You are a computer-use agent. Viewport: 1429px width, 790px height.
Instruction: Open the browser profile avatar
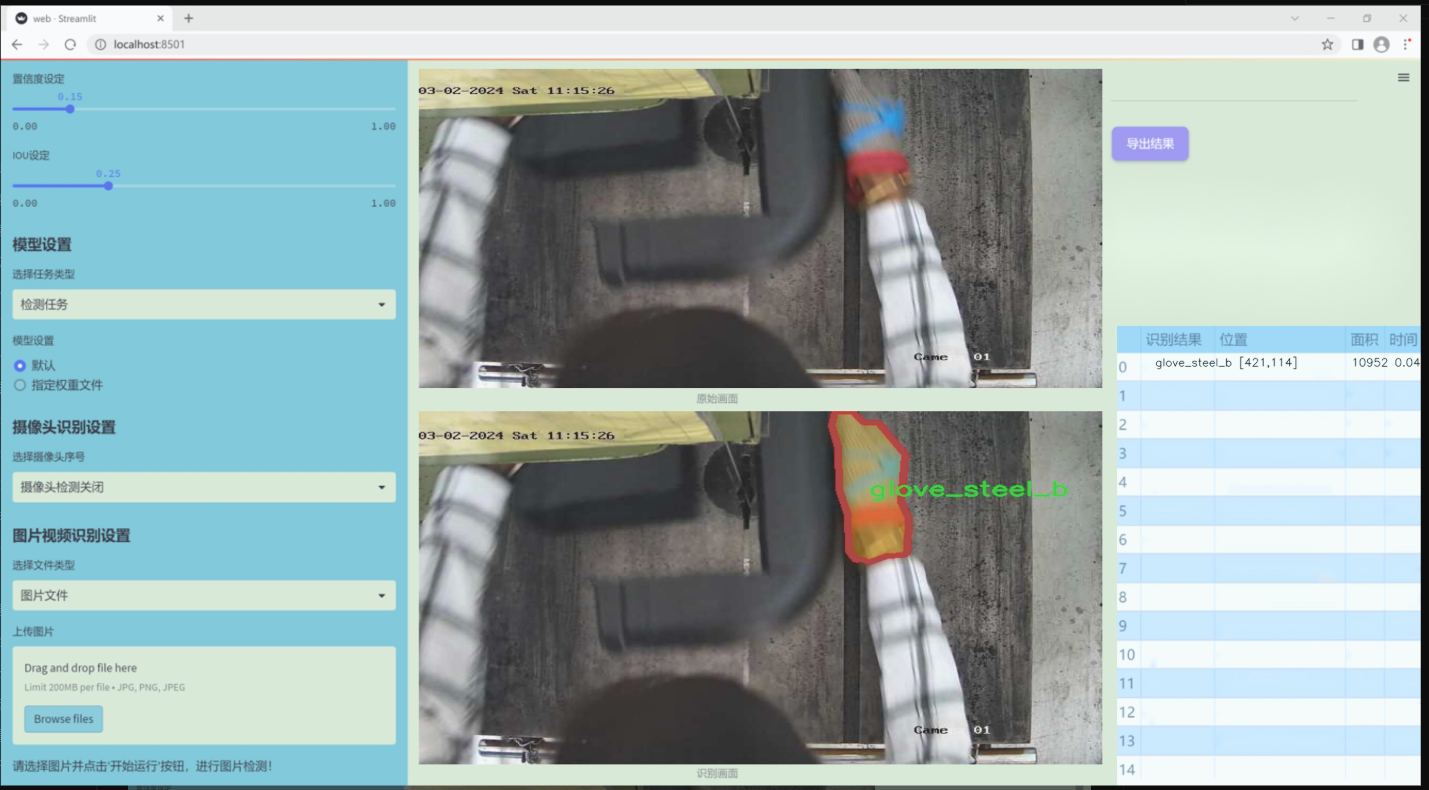click(x=1381, y=44)
